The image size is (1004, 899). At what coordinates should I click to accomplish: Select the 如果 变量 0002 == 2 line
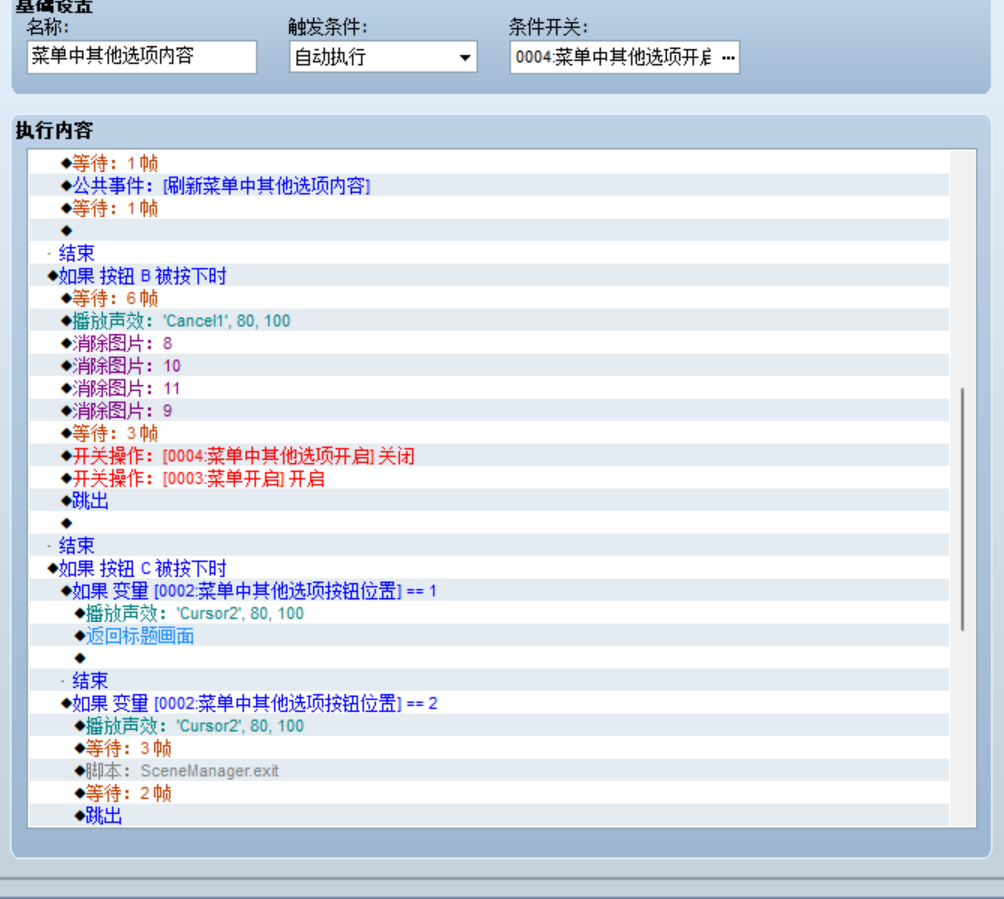coord(489,704)
